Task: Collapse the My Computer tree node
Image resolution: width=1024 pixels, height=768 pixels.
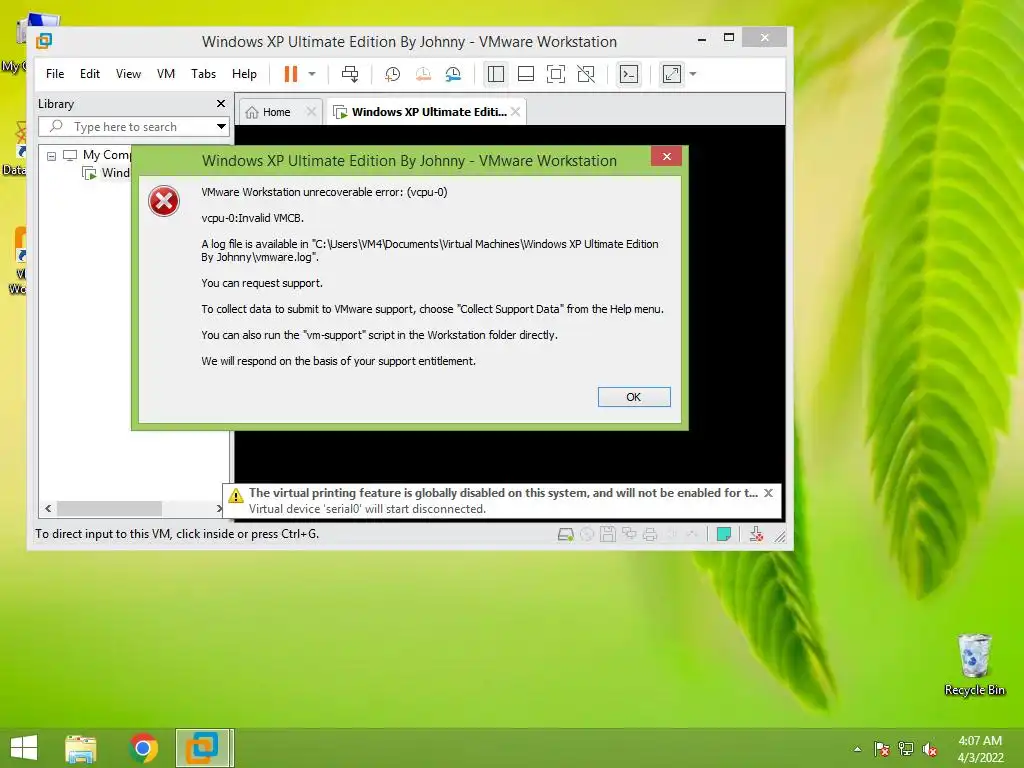Action: [x=52, y=156]
